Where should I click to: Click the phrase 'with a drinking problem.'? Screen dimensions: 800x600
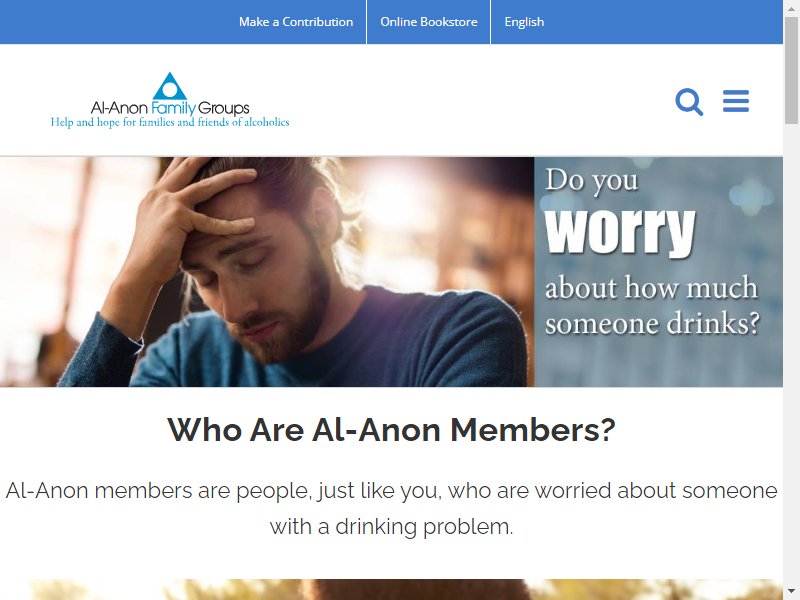(391, 527)
